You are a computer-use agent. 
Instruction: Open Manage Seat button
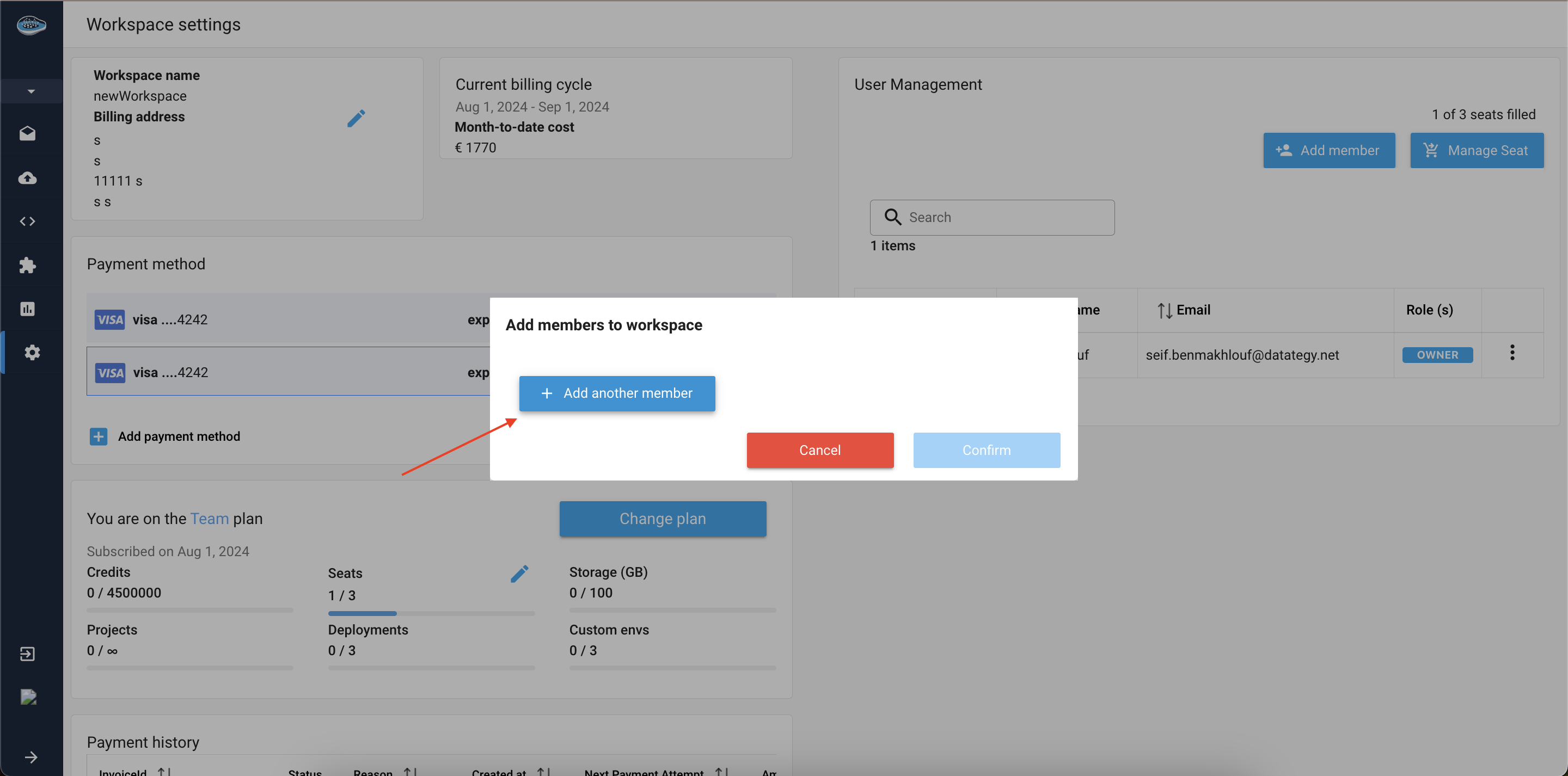[x=1477, y=150]
